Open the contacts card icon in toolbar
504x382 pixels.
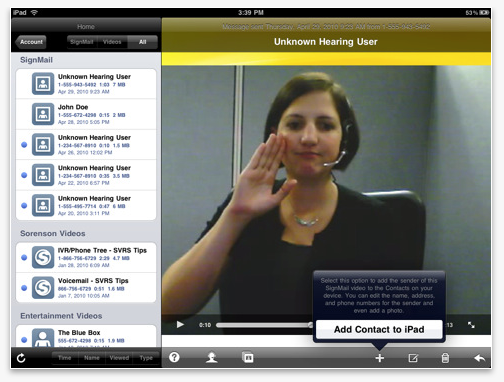(x=248, y=357)
